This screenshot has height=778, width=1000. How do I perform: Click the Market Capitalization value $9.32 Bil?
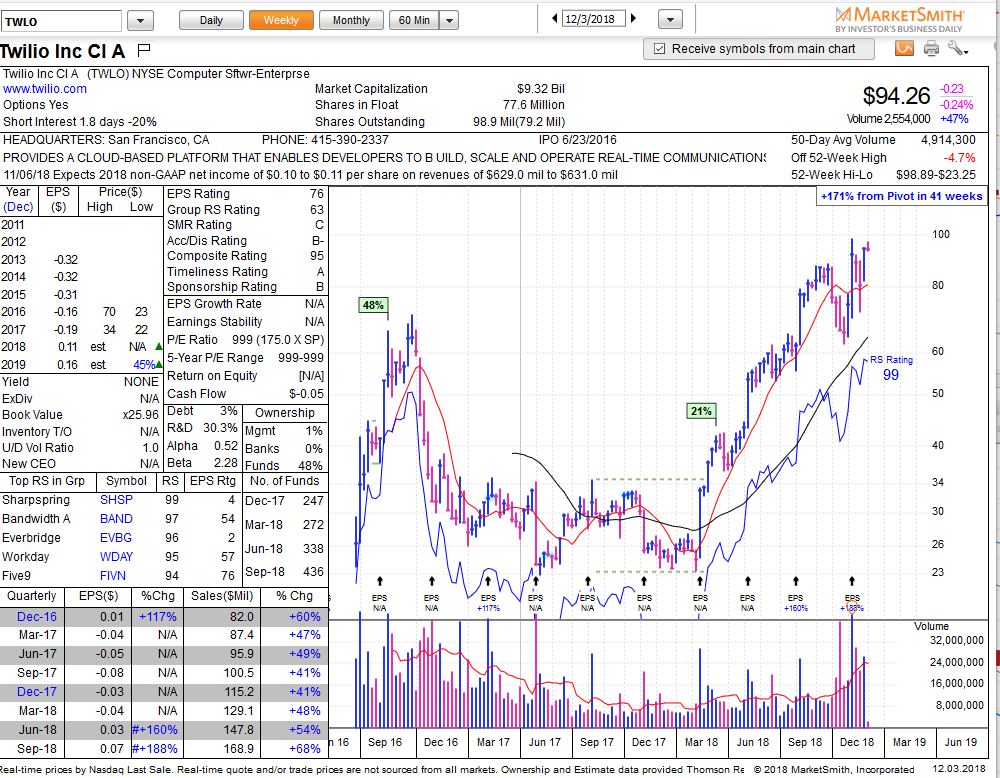point(541,89)
